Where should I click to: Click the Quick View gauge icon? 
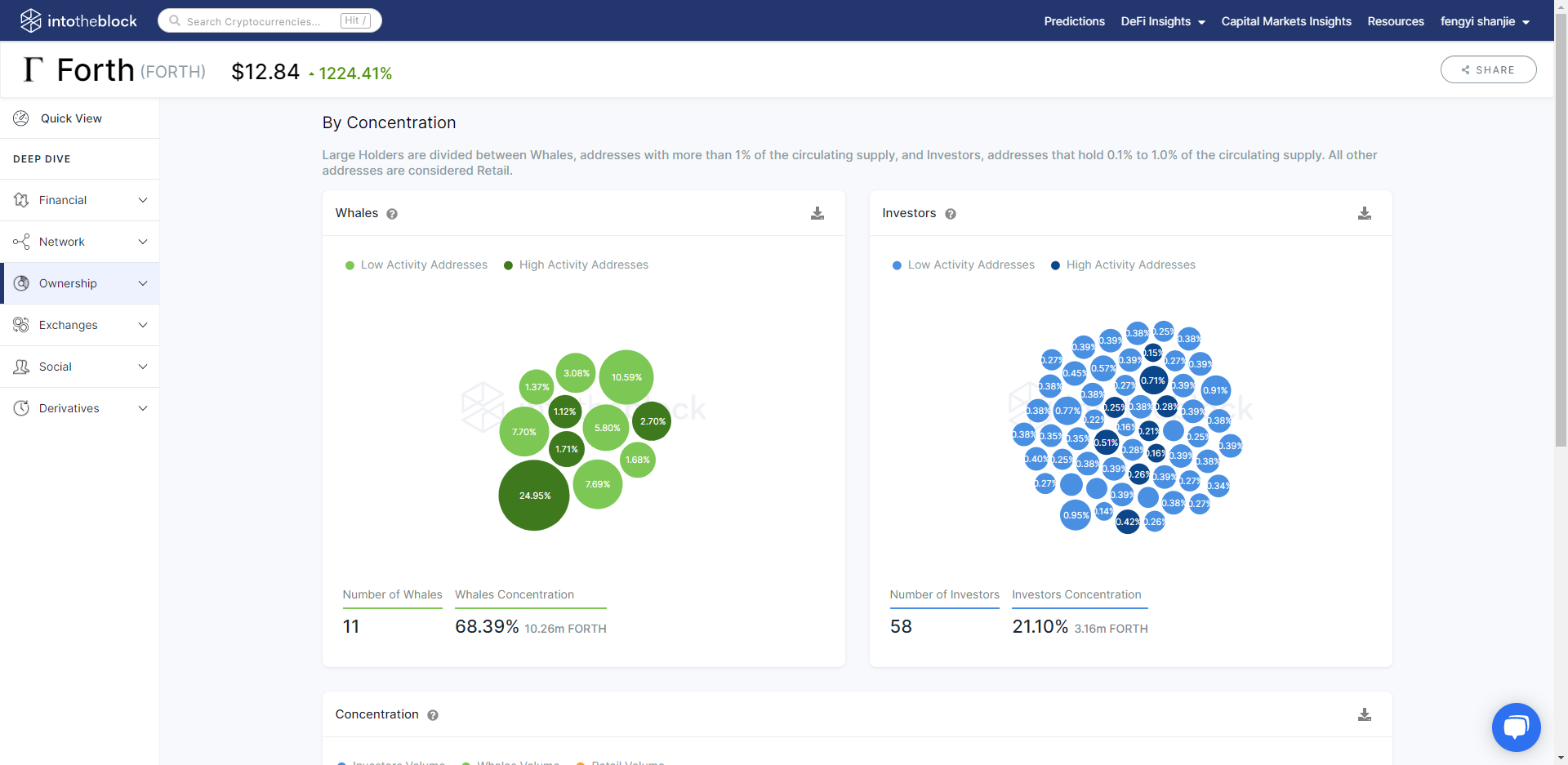tap(21, 118)
